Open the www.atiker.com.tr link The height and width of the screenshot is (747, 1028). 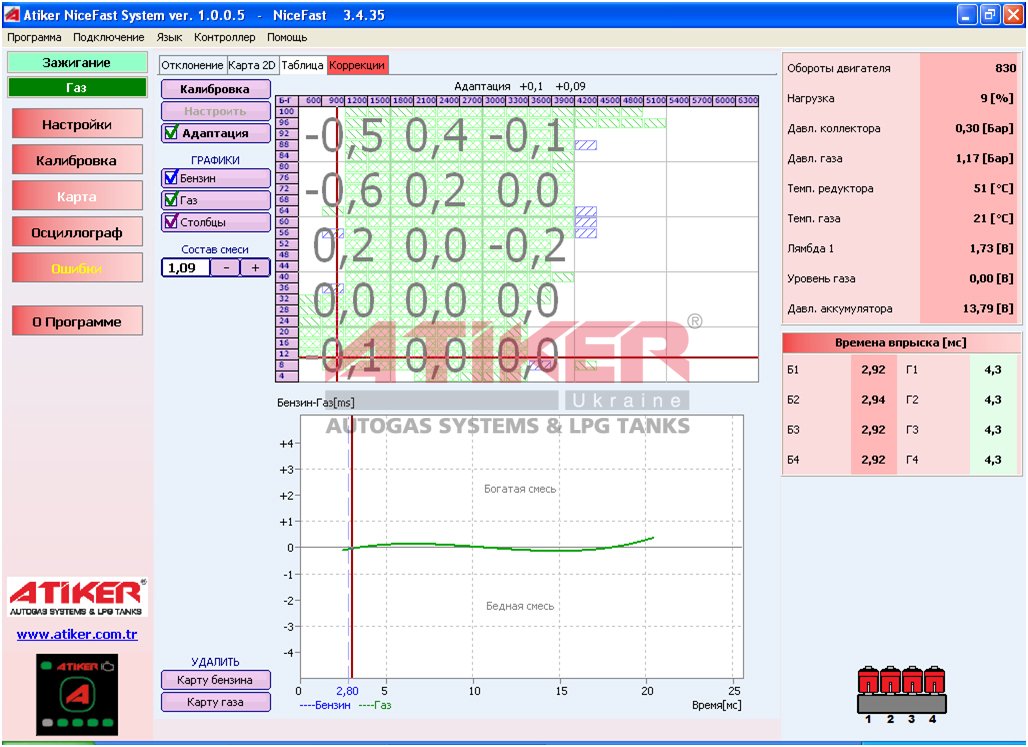[77, 634]
